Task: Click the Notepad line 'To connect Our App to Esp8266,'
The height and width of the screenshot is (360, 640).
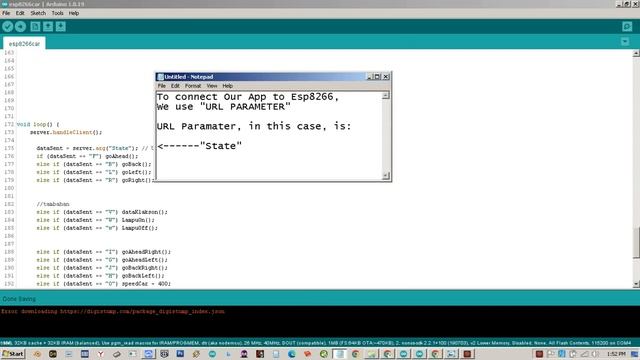Action: tap(248, 97)
